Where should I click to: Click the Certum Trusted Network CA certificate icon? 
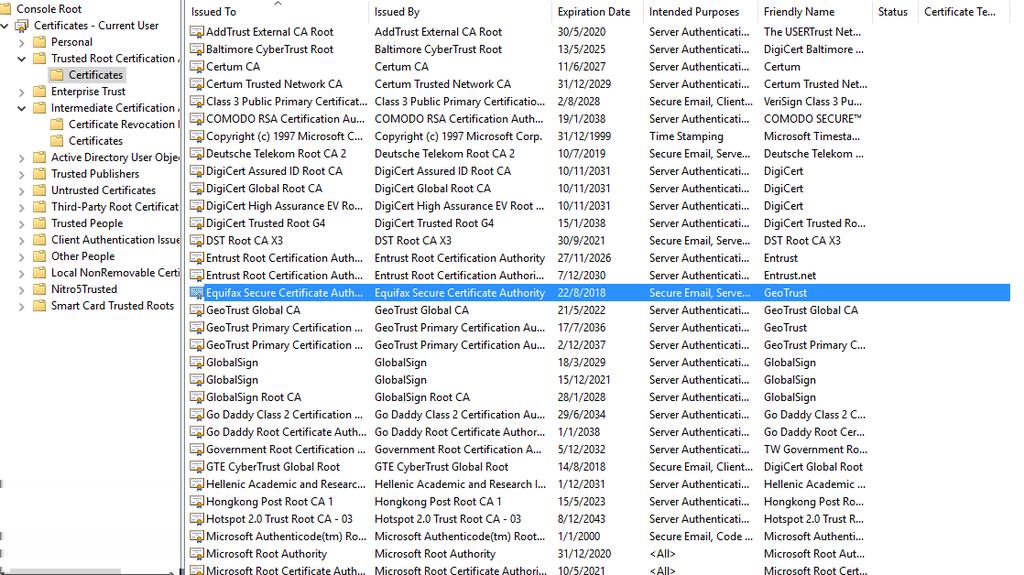197,84
